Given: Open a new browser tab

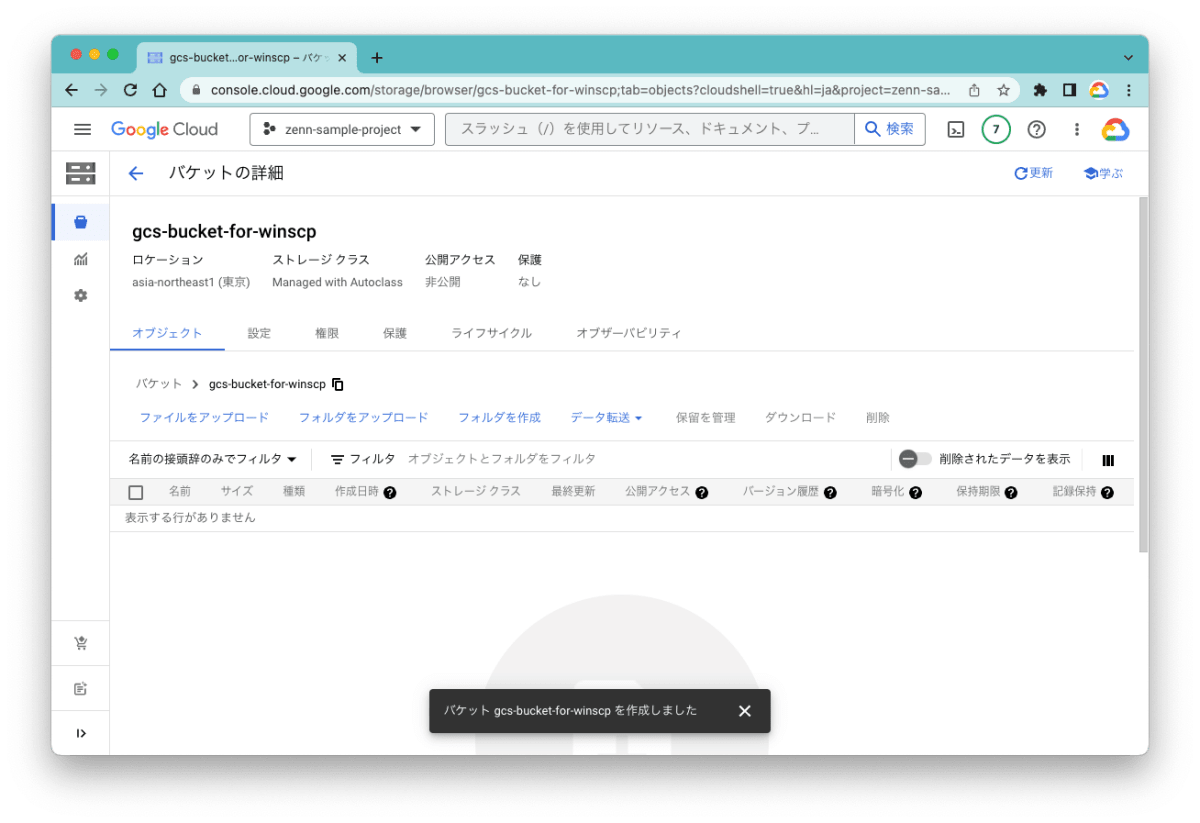Looking at the screenshot, I should click(x=377, y=58).
